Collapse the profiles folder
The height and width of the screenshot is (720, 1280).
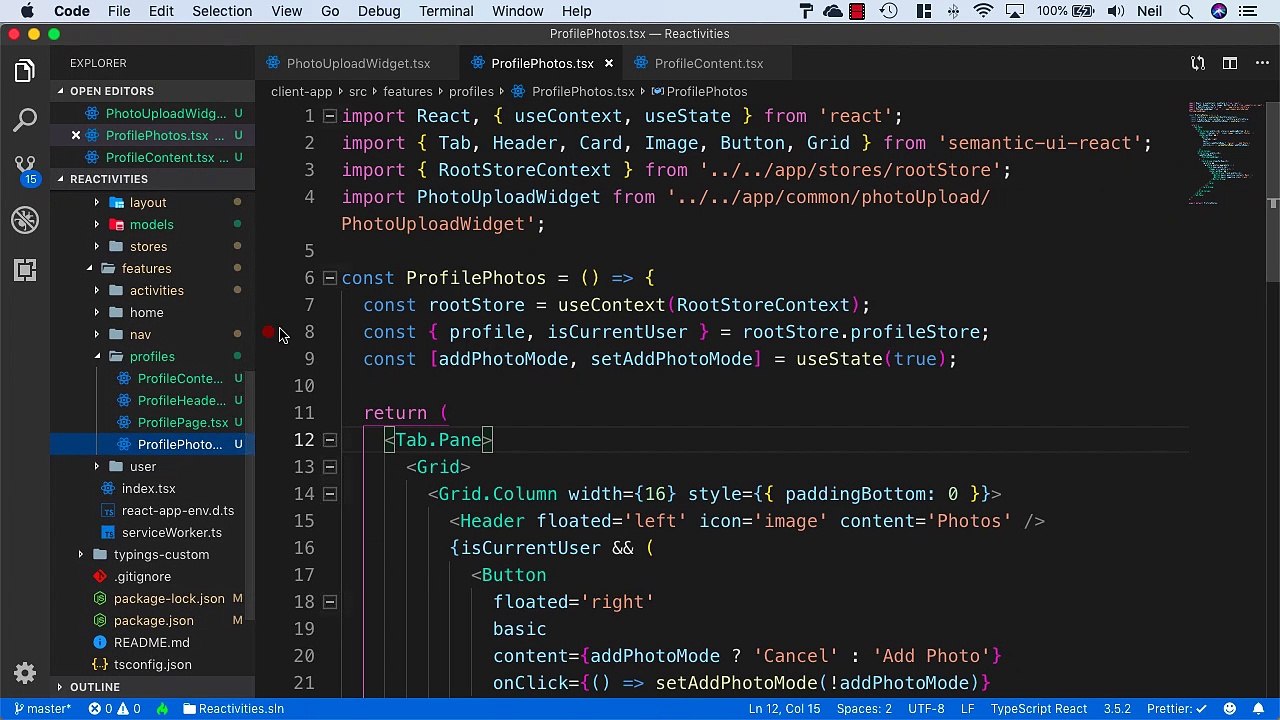click(152, 356)
